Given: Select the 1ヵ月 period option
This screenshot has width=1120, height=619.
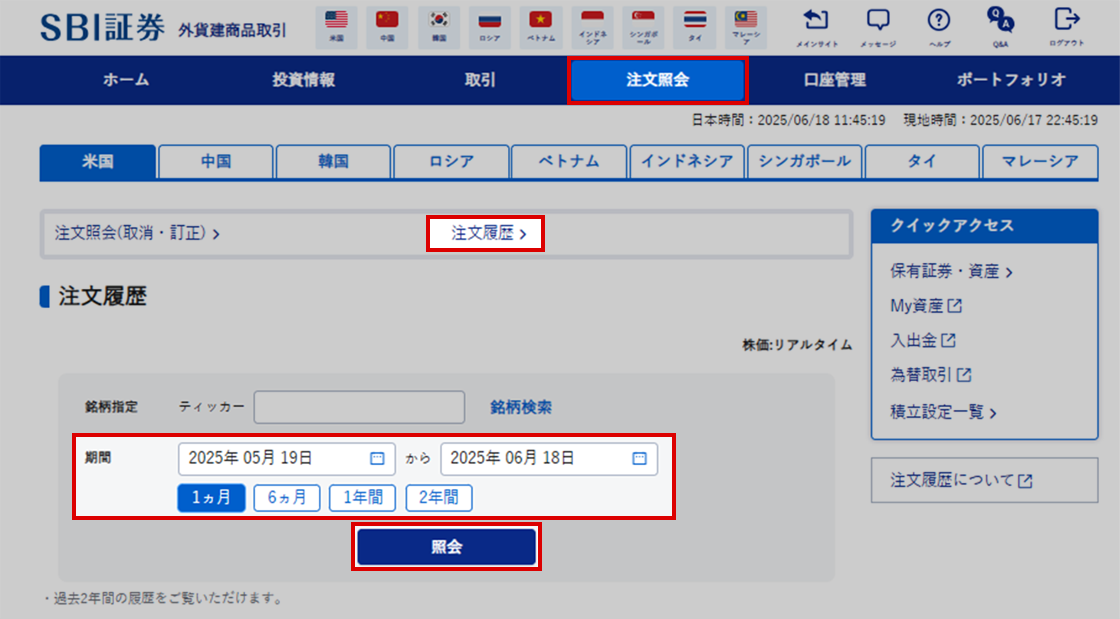Looking at the screenshot, I should coord(211,498).
